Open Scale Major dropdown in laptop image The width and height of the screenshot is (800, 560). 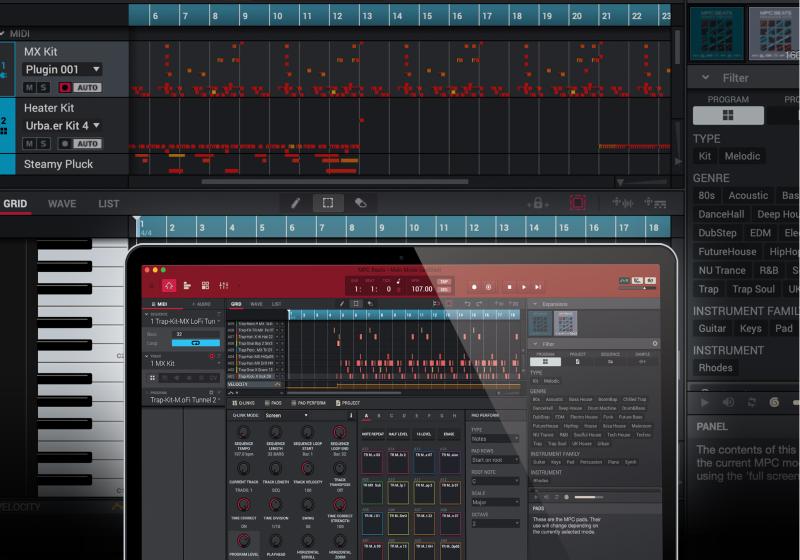(495, 502)
